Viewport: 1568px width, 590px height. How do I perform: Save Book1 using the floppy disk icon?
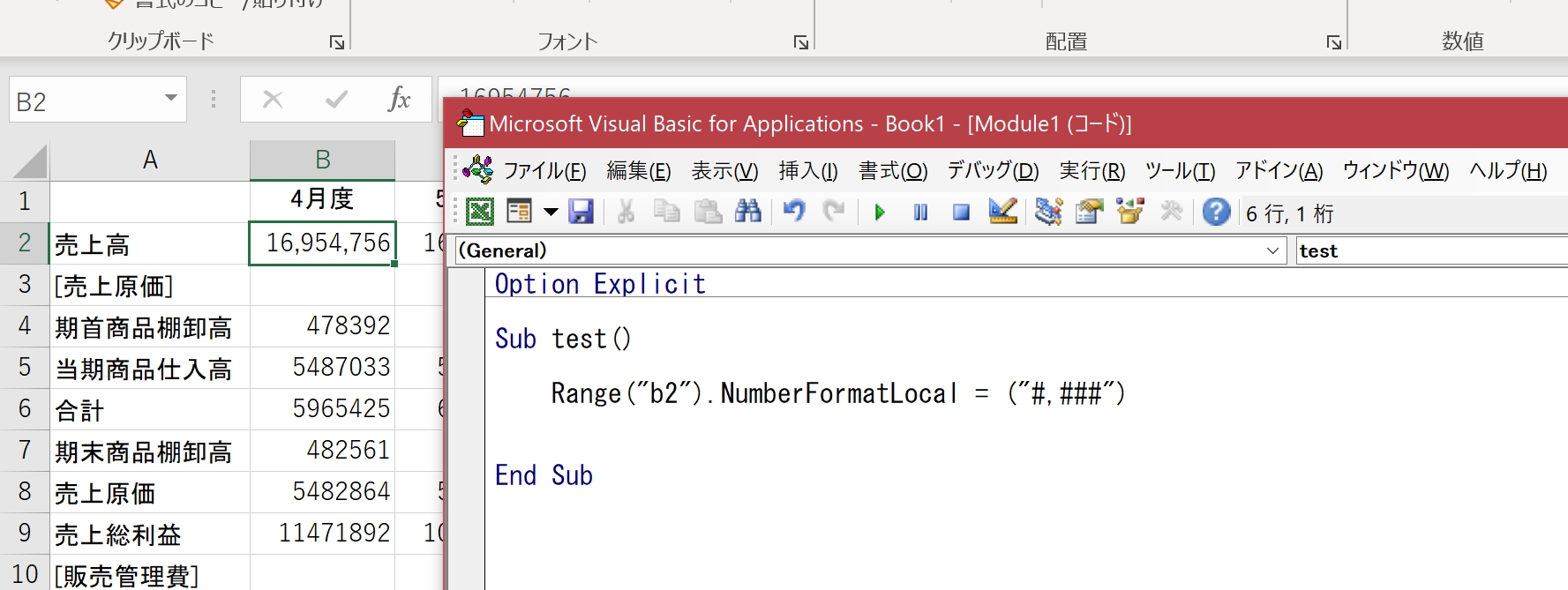point(581,212)
